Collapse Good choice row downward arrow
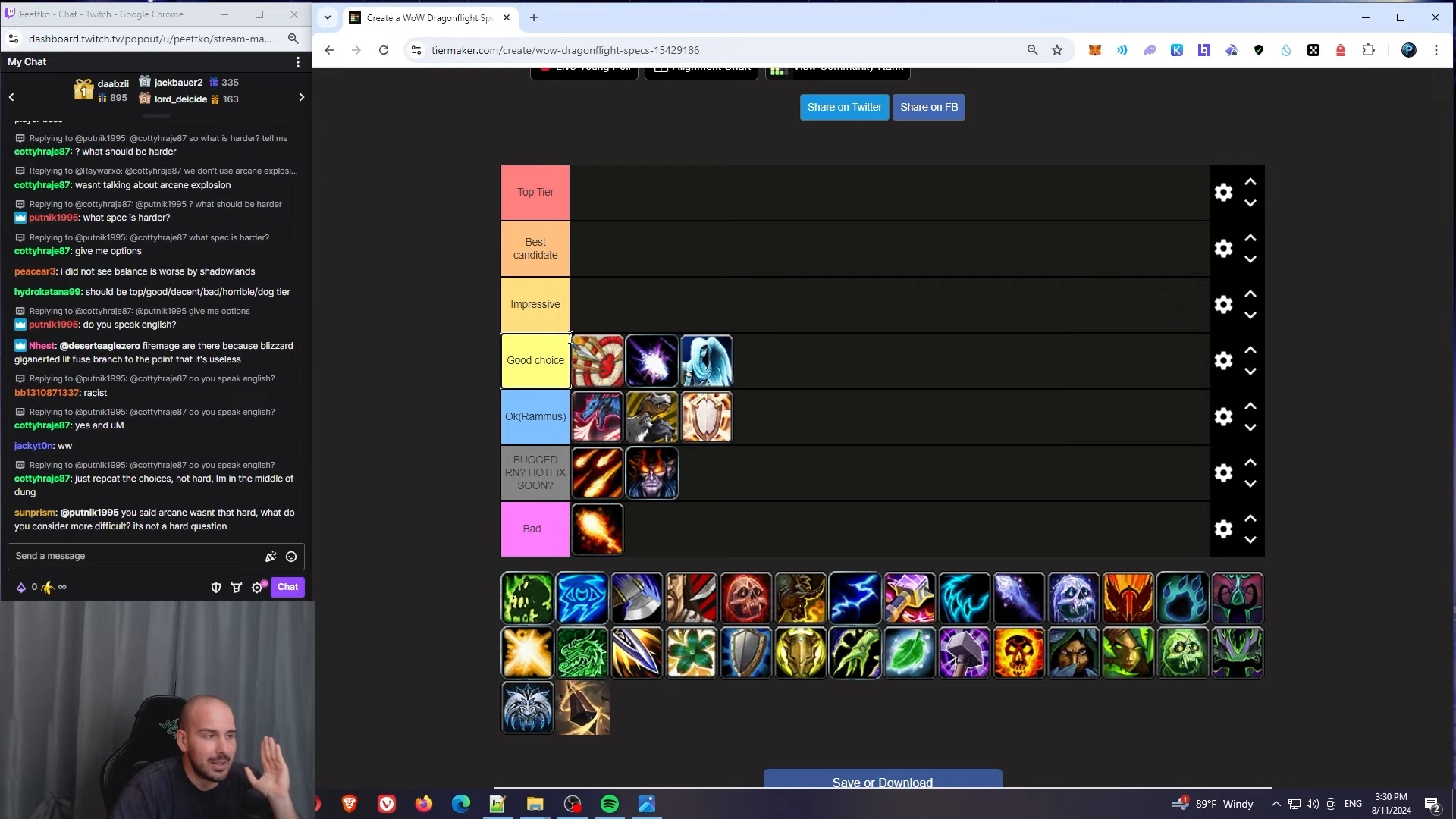The width and height of the screenshot is (1456, 819). coord(1251,371)
